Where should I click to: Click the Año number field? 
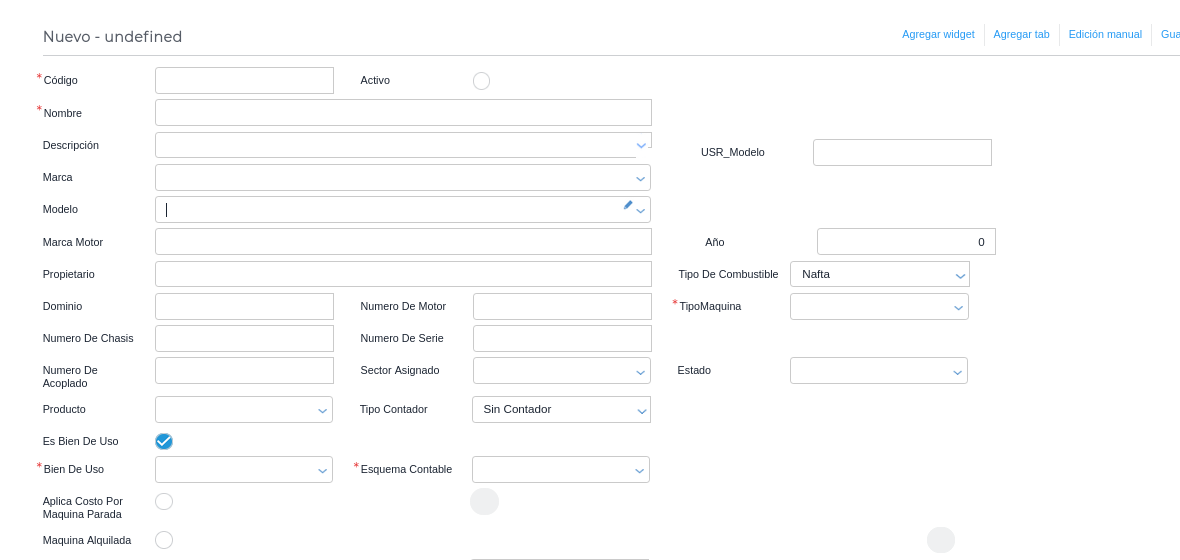(905, 242)
